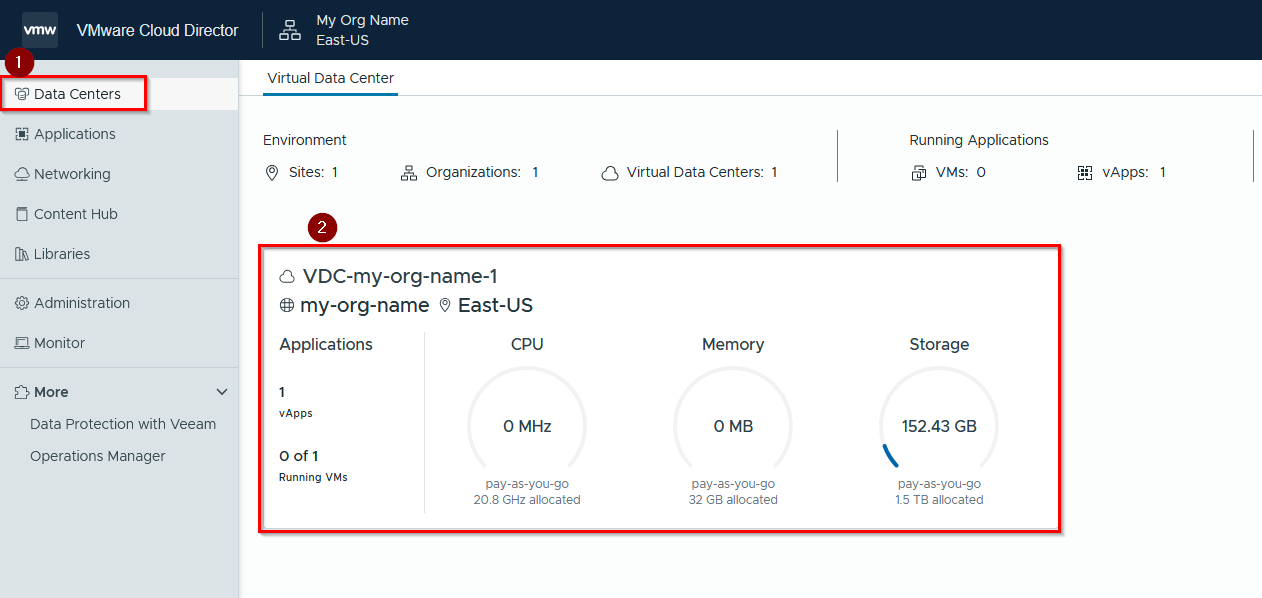1262x598 pixels.
Task: Click the Libraries books icon
Action: [22, 254]
